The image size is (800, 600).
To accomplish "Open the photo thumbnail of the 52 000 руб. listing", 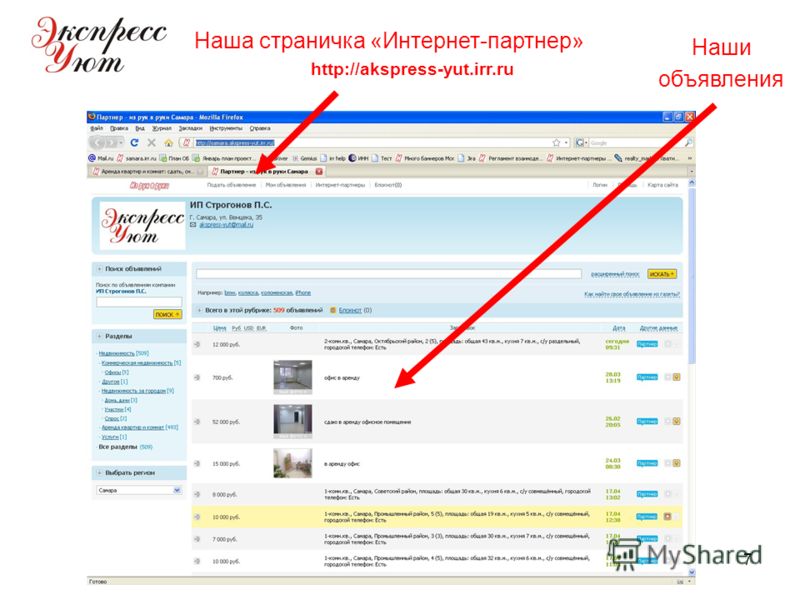I will (x=292, y=421).
